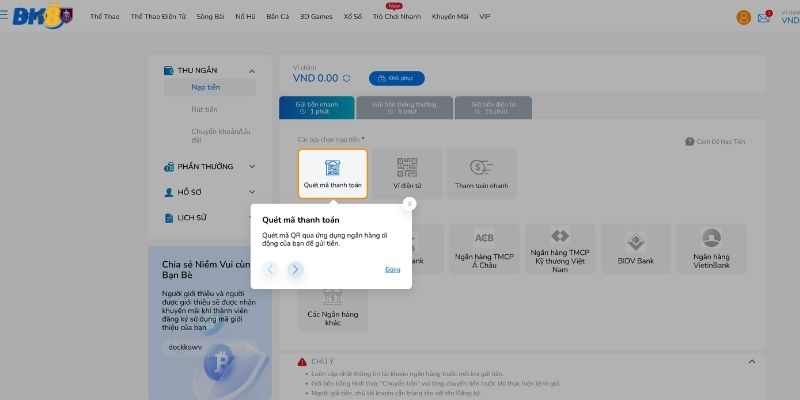Click the CHÚ Ý warning triangle icon
Viewport: 800px width, 400px height.
302,362
